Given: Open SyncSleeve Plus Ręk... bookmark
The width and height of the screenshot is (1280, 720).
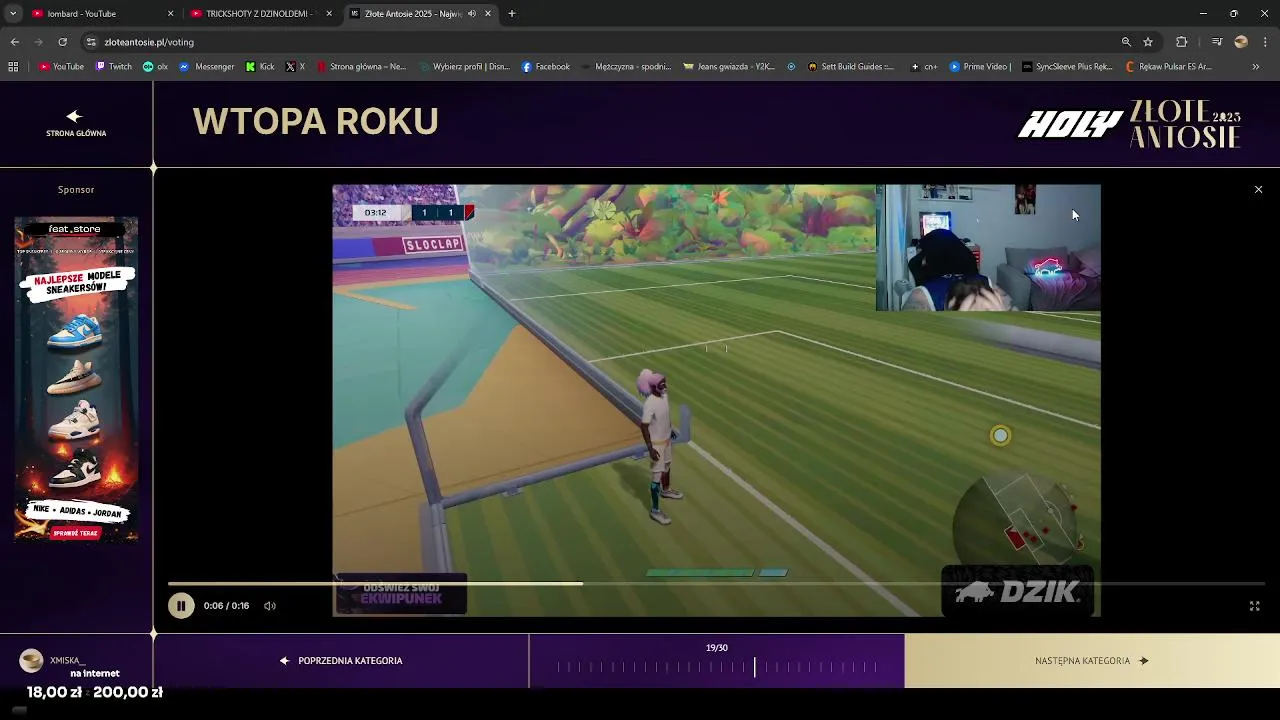Looking at the screenshot, I should (x=1067, y=67).
